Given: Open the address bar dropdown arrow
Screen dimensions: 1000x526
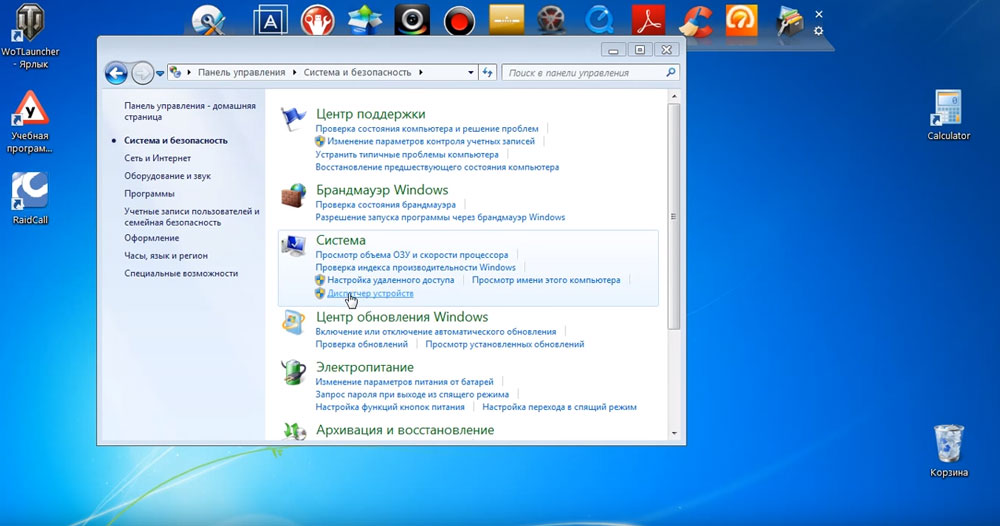Looking at the screenshot, I should [x=471, y=73].
